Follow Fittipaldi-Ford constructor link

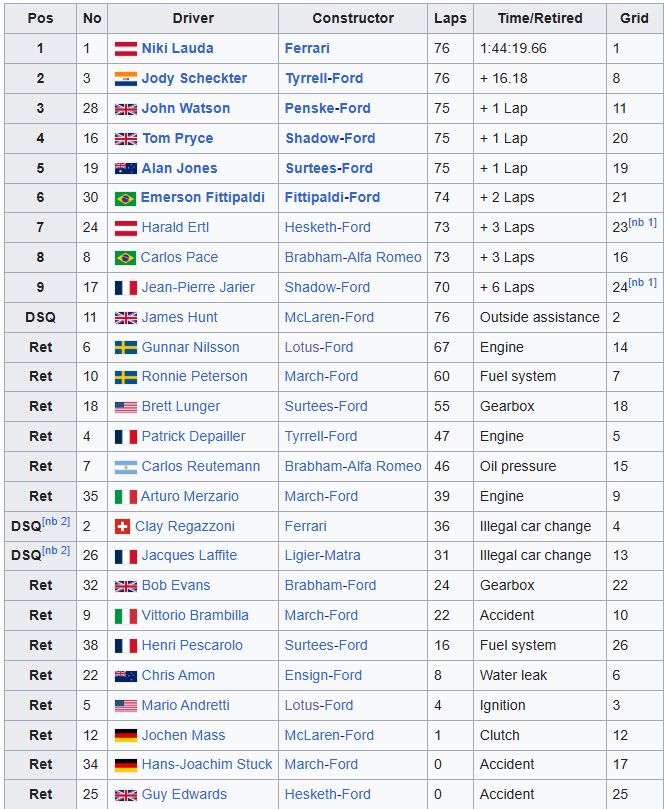pyautogui.click(x=332, y=198)
